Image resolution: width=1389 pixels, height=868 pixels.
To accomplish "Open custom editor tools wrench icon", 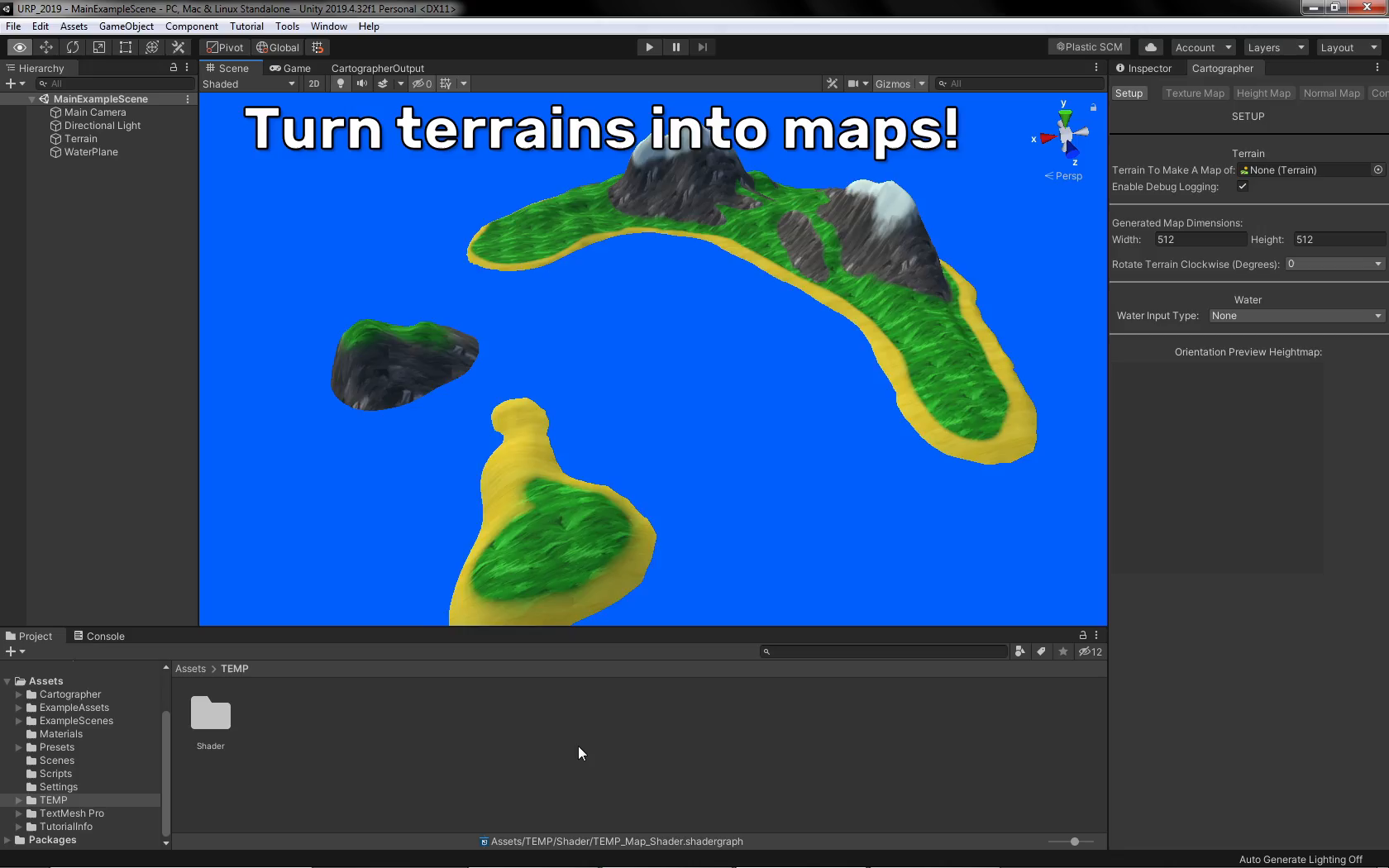I will coord(179,47).
